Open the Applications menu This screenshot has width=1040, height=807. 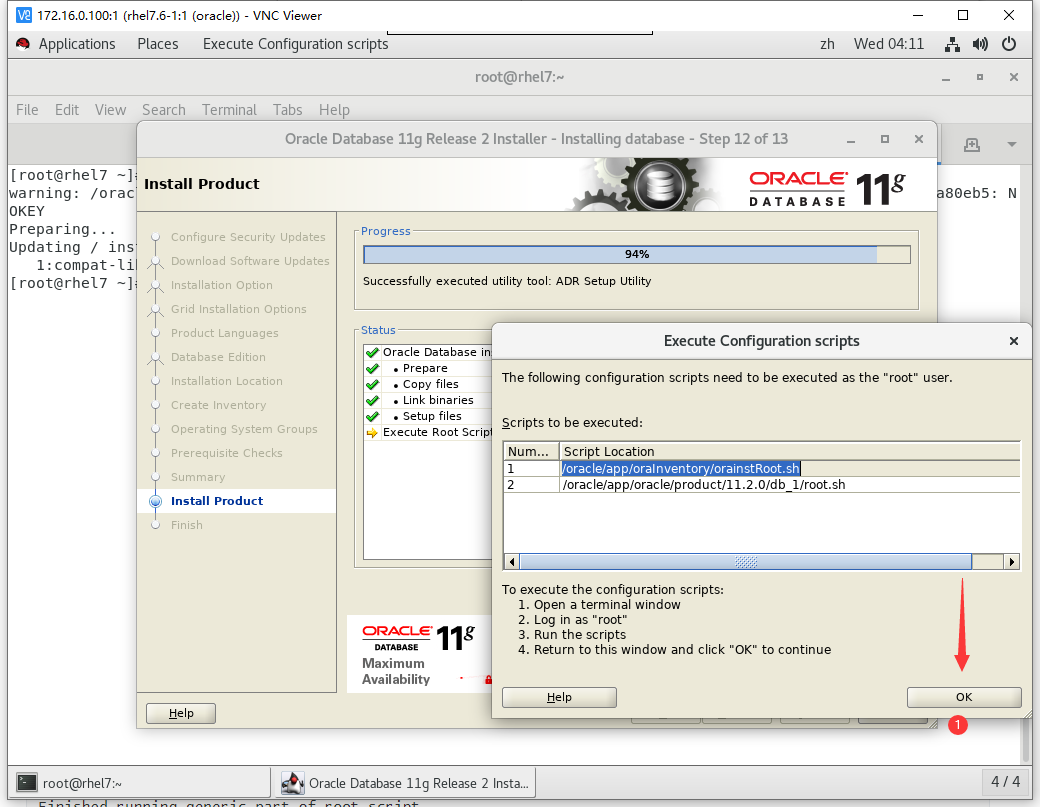click(77, 44)
